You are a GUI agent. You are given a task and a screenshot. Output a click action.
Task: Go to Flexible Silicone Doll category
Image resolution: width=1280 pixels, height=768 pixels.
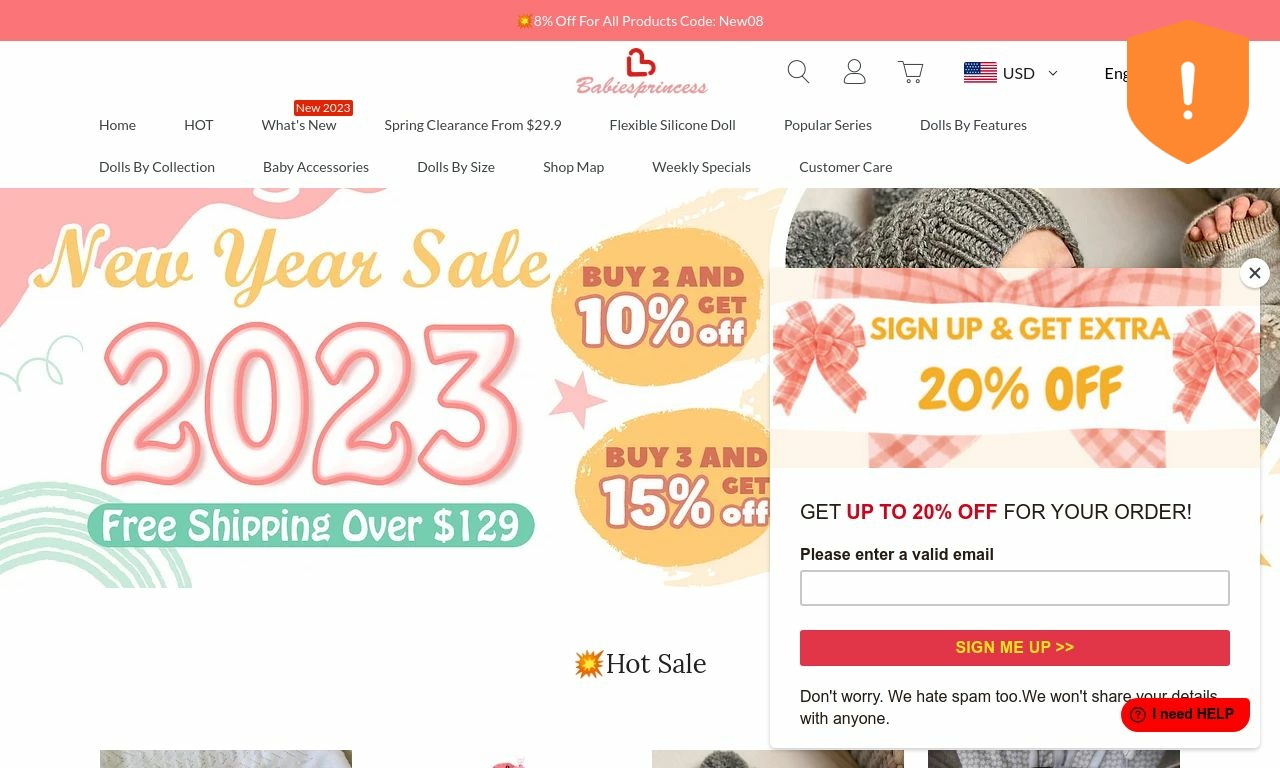point(672,125)
